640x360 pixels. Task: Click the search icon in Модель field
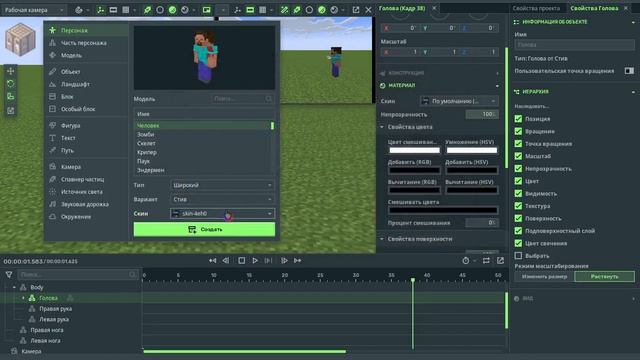point(269,99)
